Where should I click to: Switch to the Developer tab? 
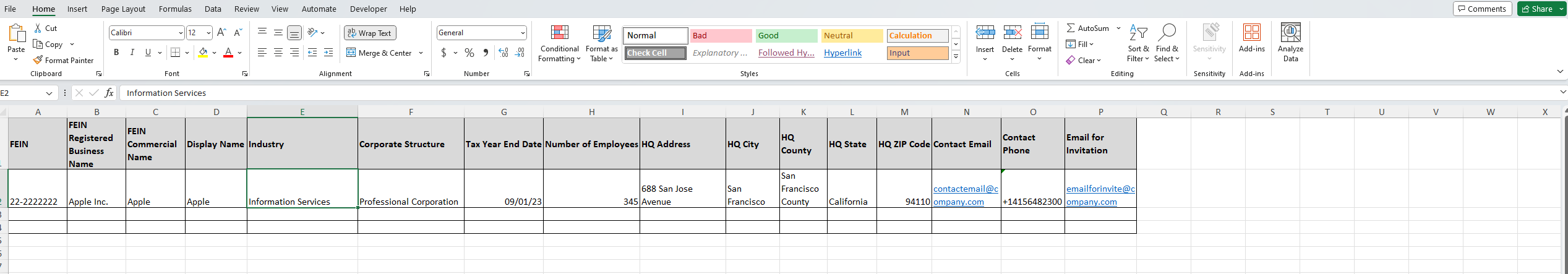pyautogui.click(x=368, y=9)
